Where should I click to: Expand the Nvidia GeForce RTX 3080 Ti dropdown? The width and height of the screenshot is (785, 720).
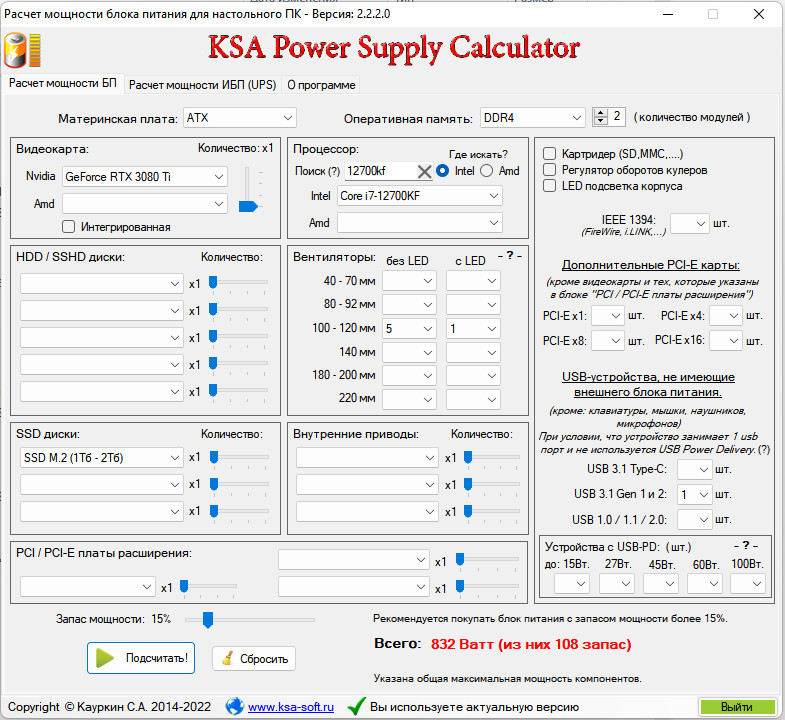145,177
